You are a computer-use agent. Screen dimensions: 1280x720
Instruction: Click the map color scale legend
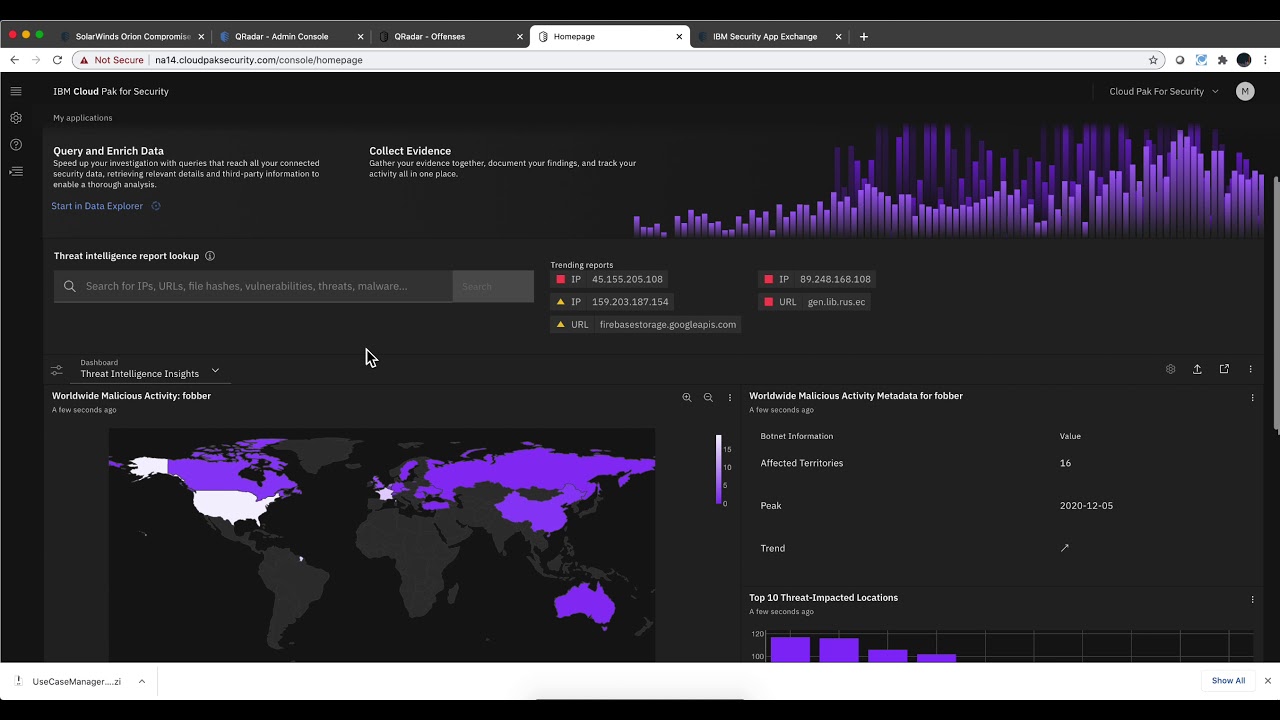tap(719, 470)
